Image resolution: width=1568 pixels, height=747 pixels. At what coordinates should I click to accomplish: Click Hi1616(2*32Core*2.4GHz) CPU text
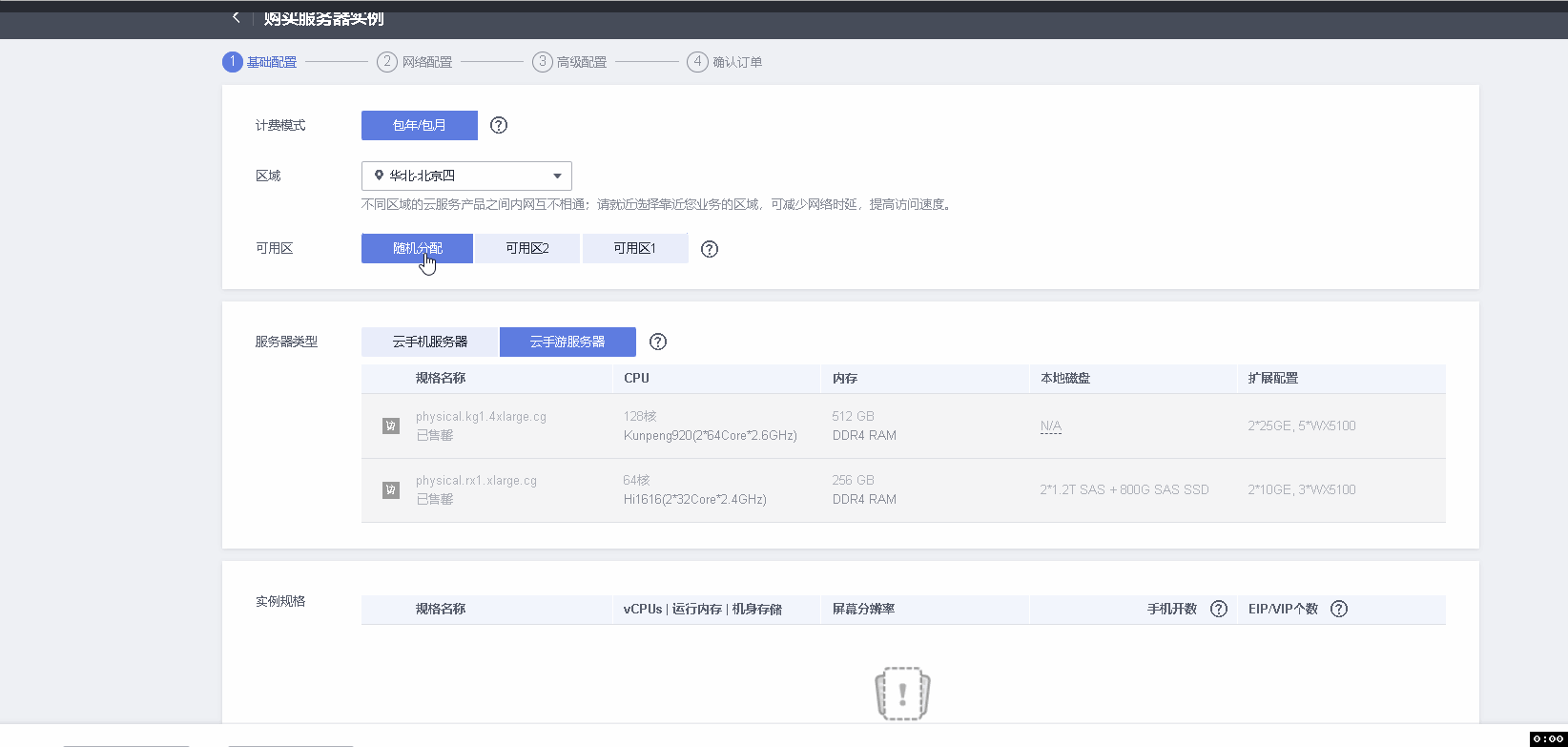point(695,499)
